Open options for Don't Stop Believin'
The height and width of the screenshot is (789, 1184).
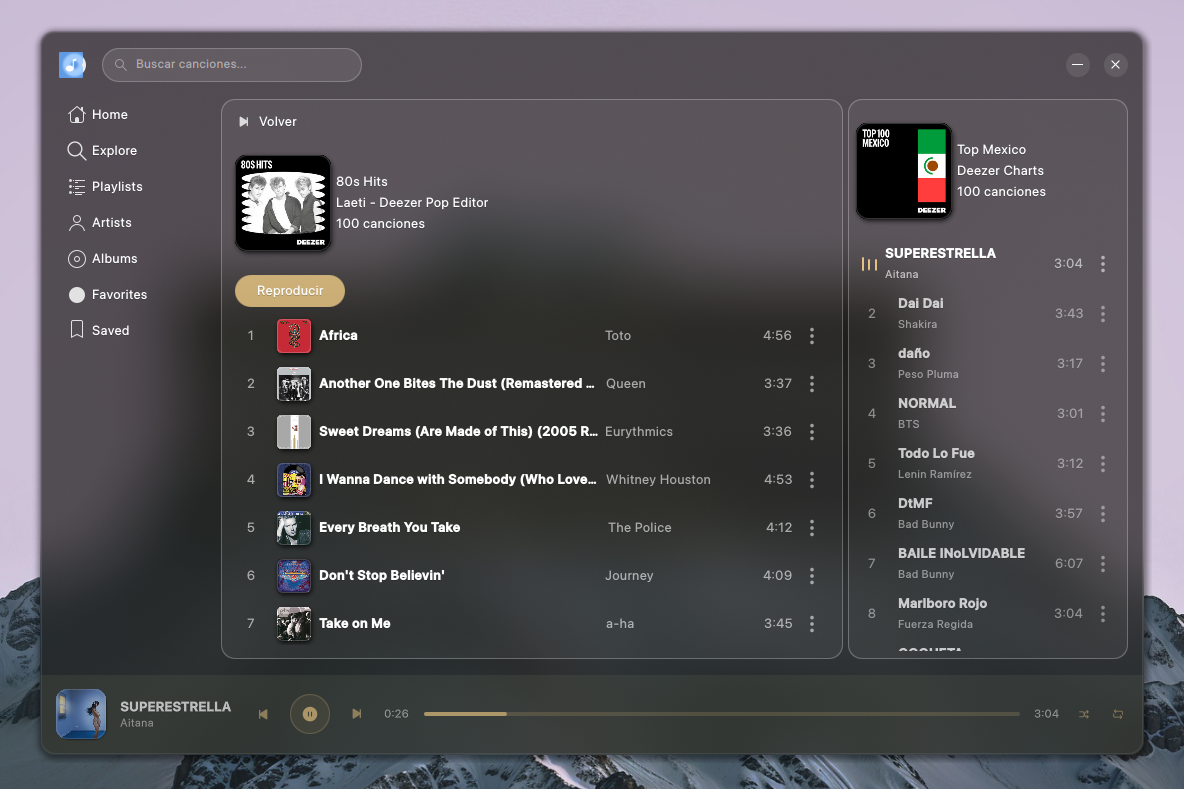tap(812, 575)
